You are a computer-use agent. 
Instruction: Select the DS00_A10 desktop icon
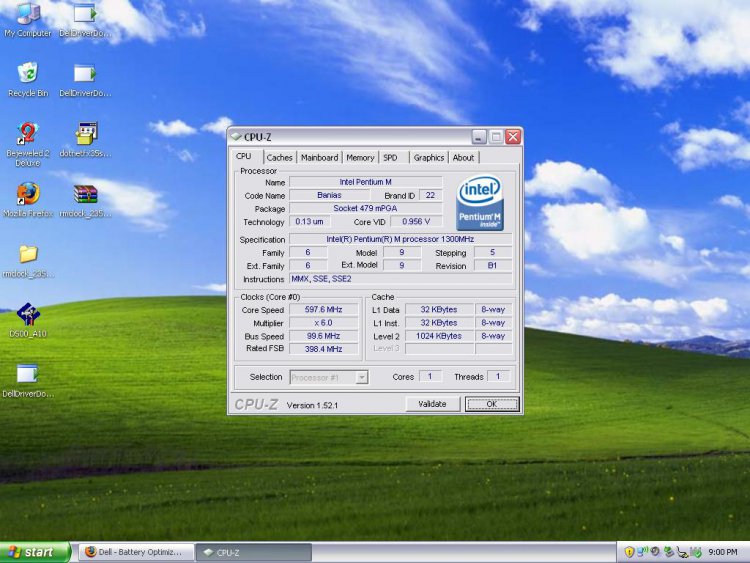coord(28,320)
